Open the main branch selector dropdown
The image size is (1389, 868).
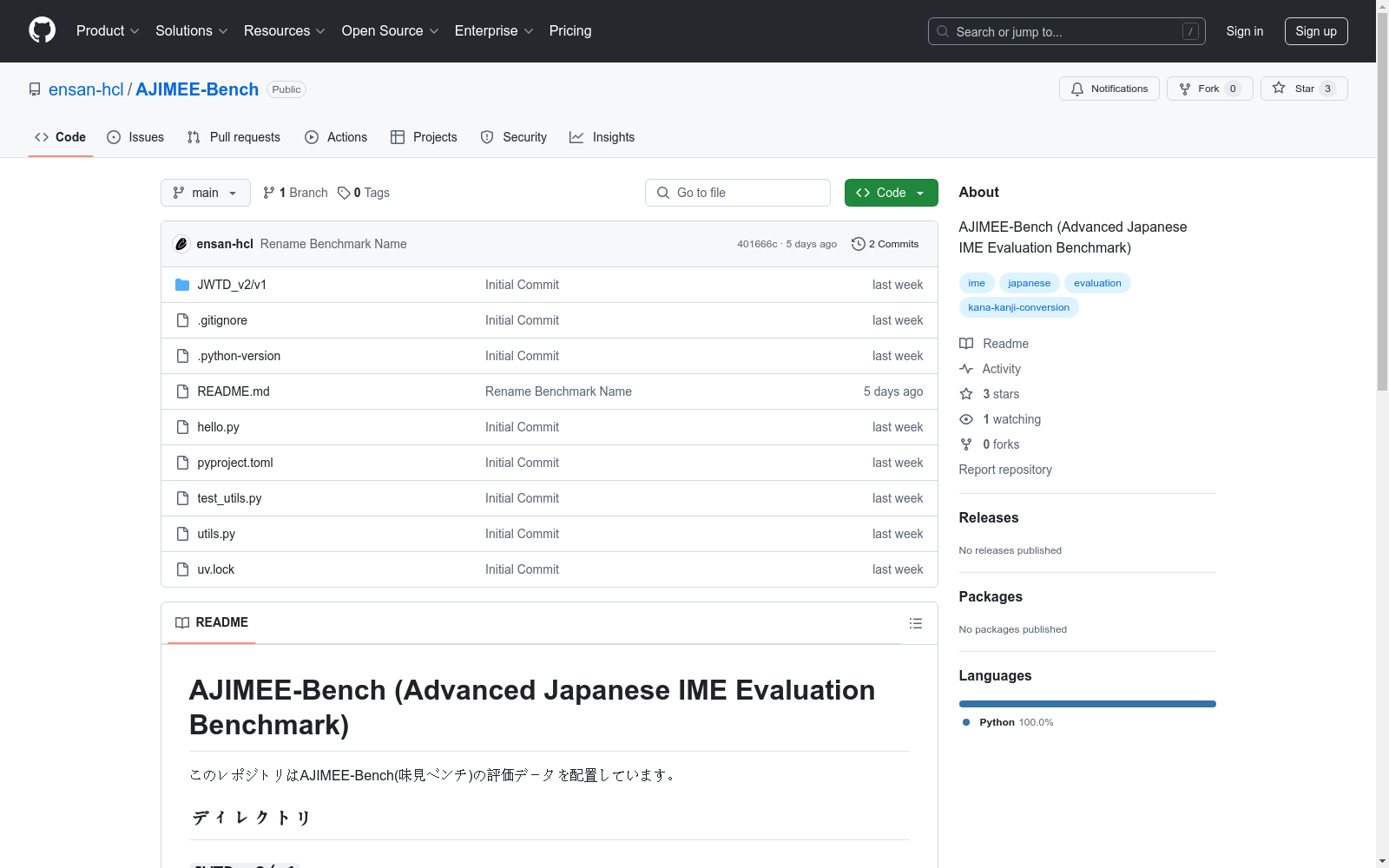tap(206, 193)
